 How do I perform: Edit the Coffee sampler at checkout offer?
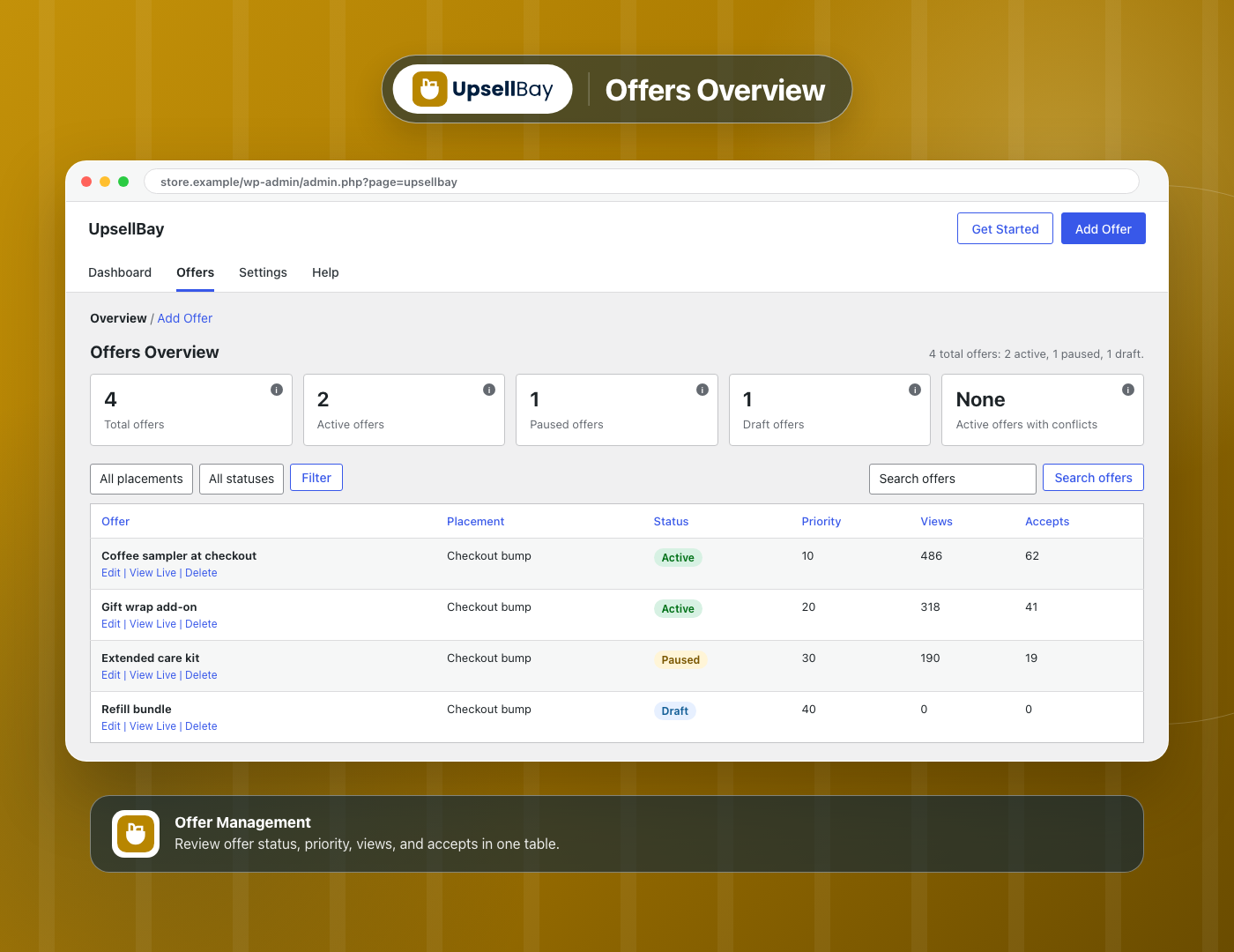[x=111, y=573]
